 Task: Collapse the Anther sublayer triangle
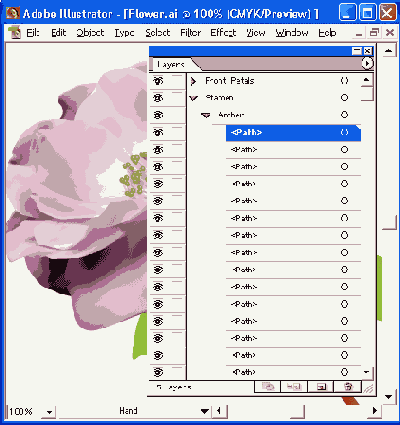click(x=206, y=115)
